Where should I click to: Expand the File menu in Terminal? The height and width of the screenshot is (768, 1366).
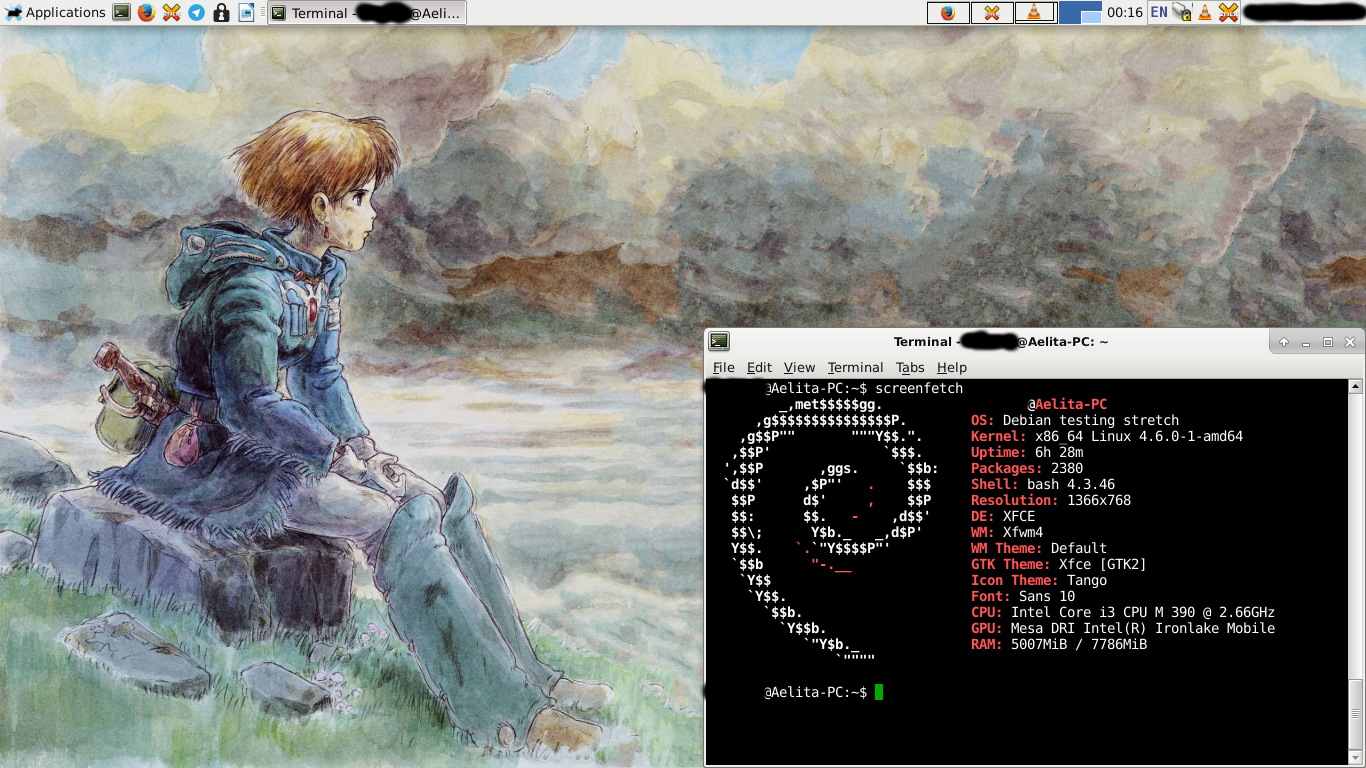tap(723, 367)
